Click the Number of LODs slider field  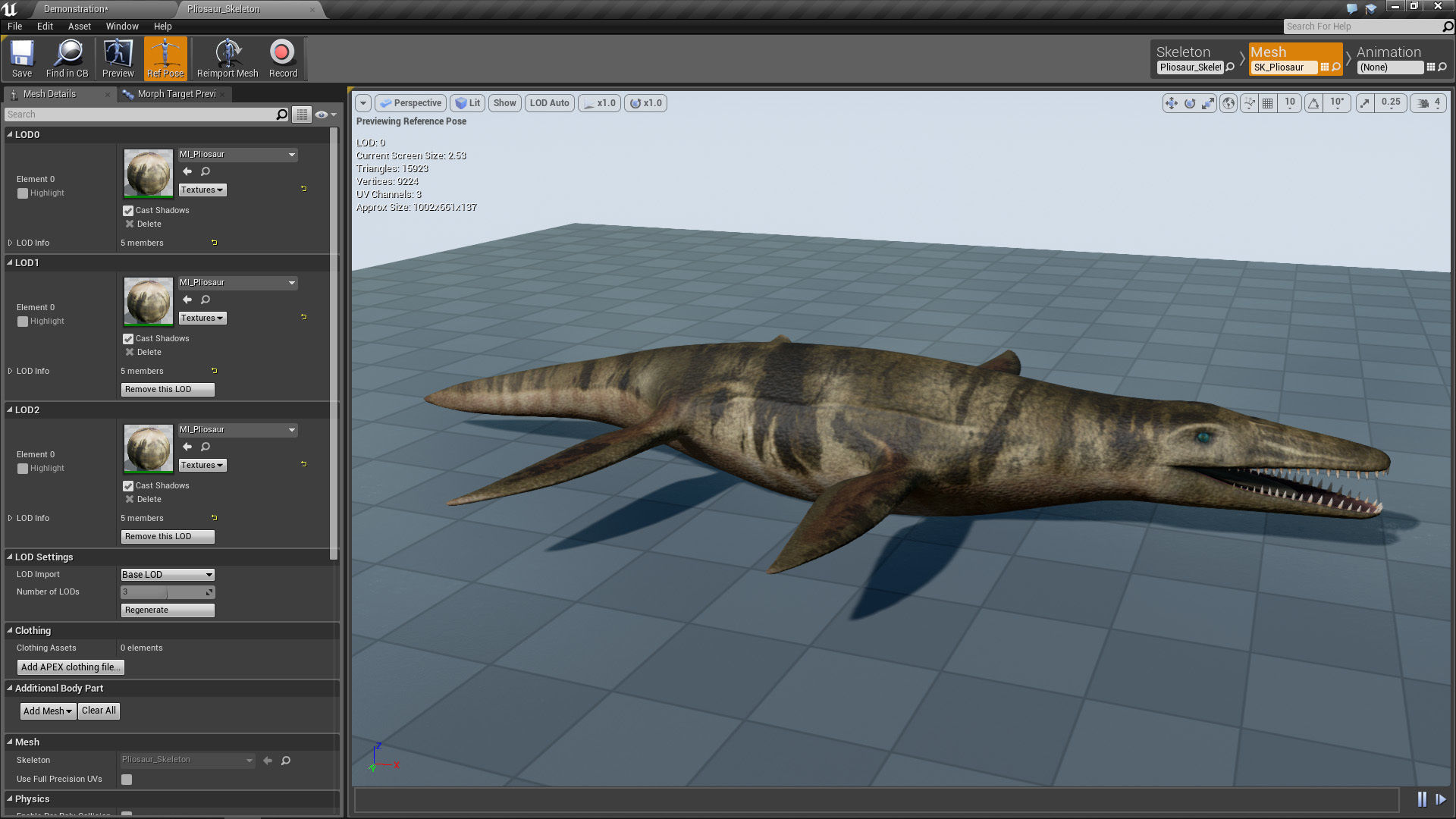168,592
